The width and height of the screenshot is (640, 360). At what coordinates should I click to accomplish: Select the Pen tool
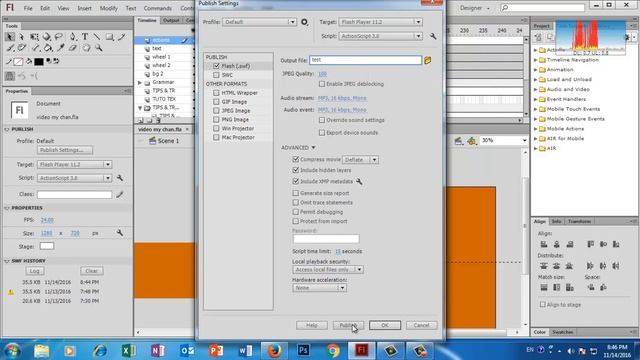(x=73, y=37)
